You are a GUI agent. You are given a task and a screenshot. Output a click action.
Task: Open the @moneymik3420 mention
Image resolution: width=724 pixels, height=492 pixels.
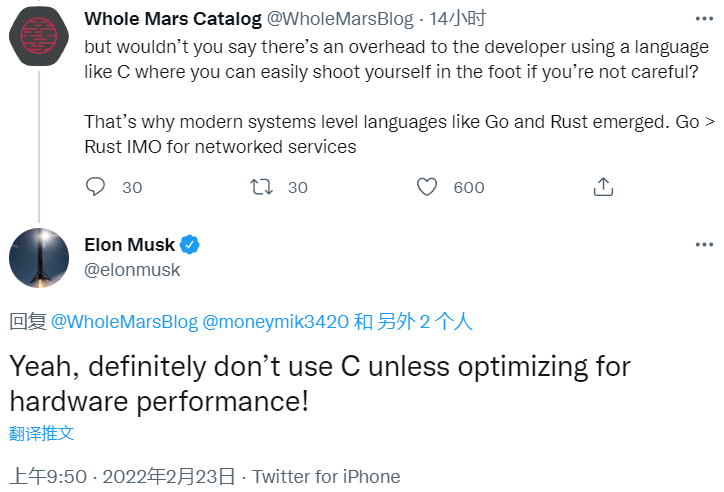point(275,322)
